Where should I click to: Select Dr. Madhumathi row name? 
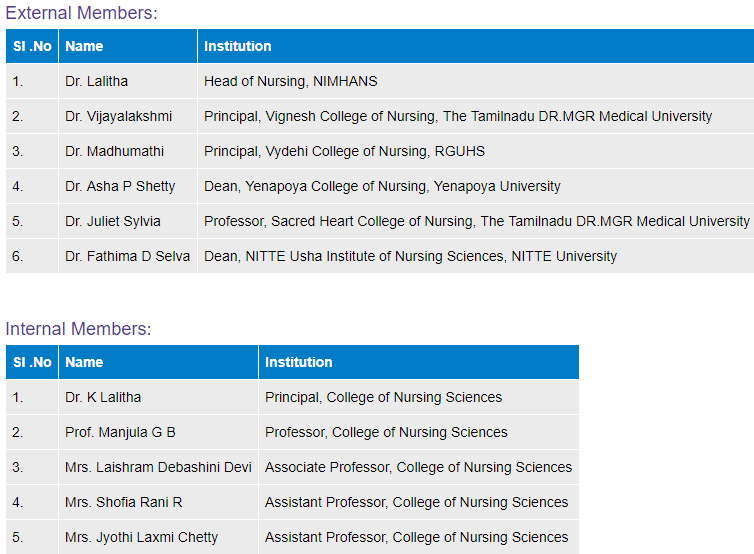[114, 151]
